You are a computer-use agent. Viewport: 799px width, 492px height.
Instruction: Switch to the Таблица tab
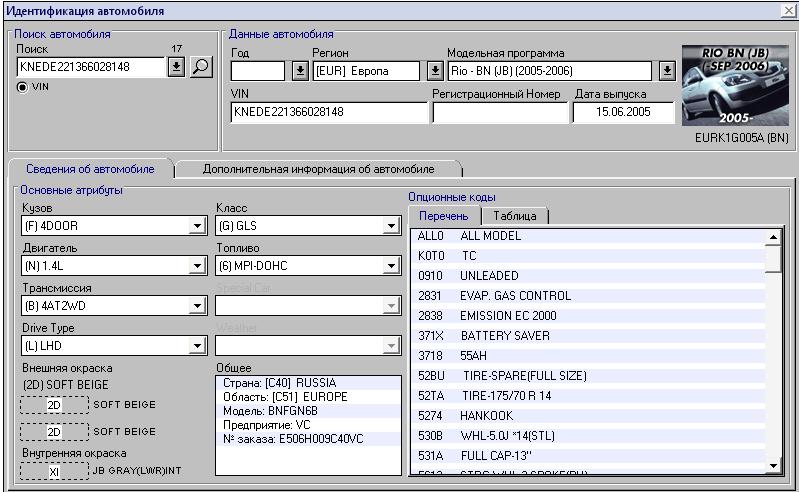tap(514, 216)
